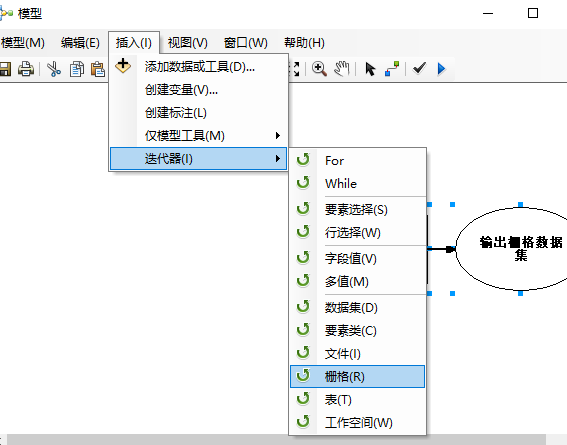The width and height of the screenshot is (567, 445).
Task: Click the Copy icon in toolbar
Action: (77, 69)
